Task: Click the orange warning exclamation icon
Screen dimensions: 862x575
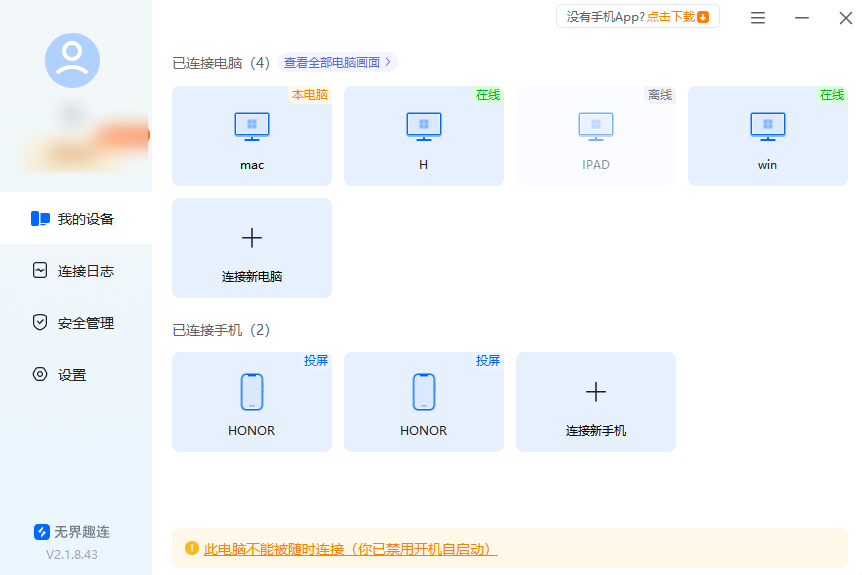Action: point(191,548)
